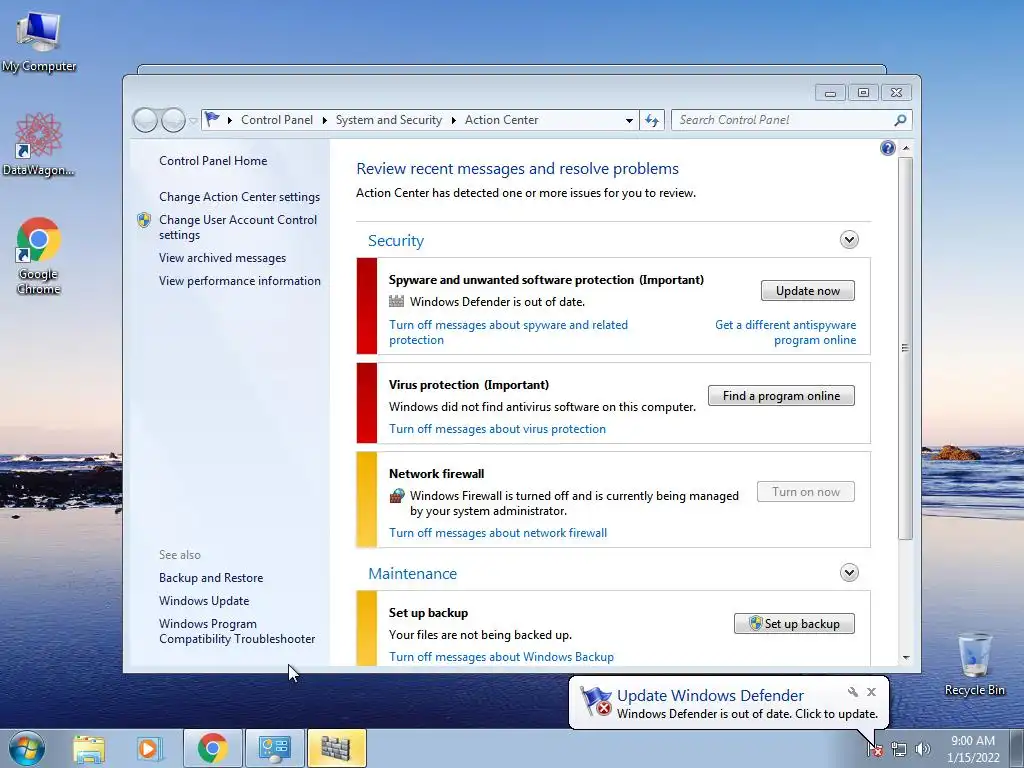Click in the Search Control Panel box
The width and height of the screenshot is (1024, 768).
coord(784,120)
